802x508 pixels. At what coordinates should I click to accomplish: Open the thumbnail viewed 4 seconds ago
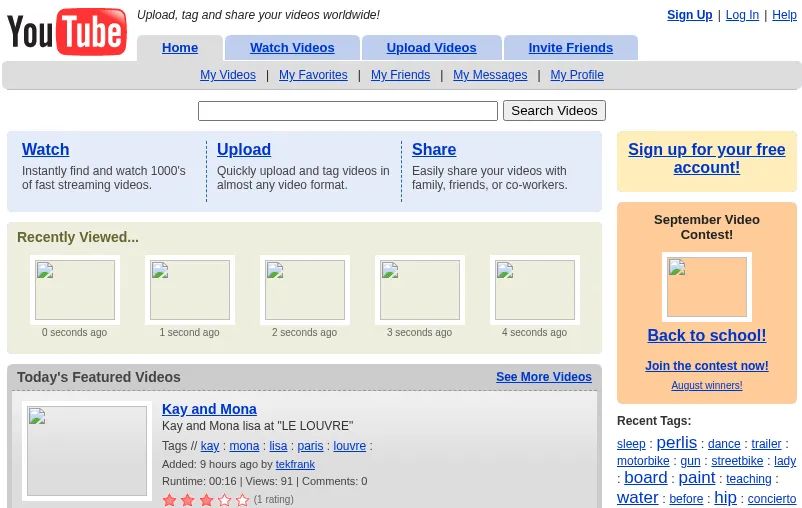coord(535,290)
